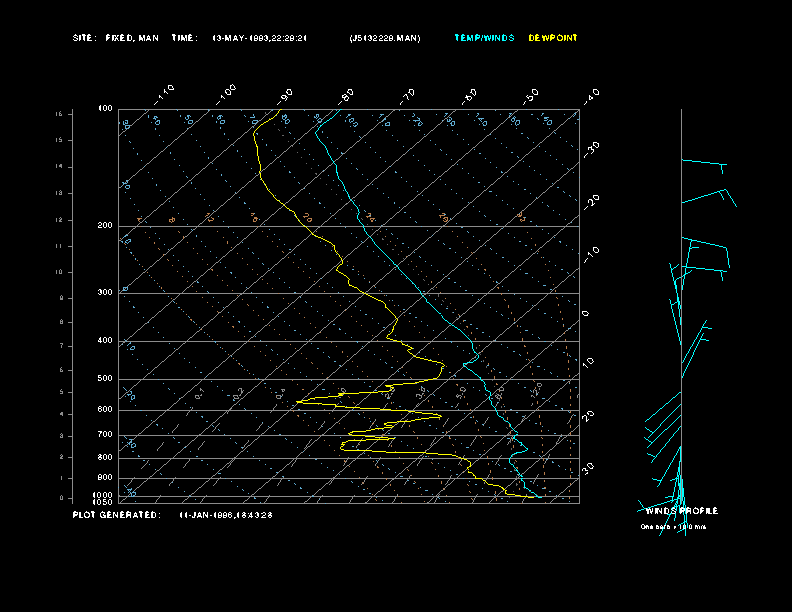Click the 15 km mark on height axis
The width and height of the screenshot is (792, 612).
60,140
